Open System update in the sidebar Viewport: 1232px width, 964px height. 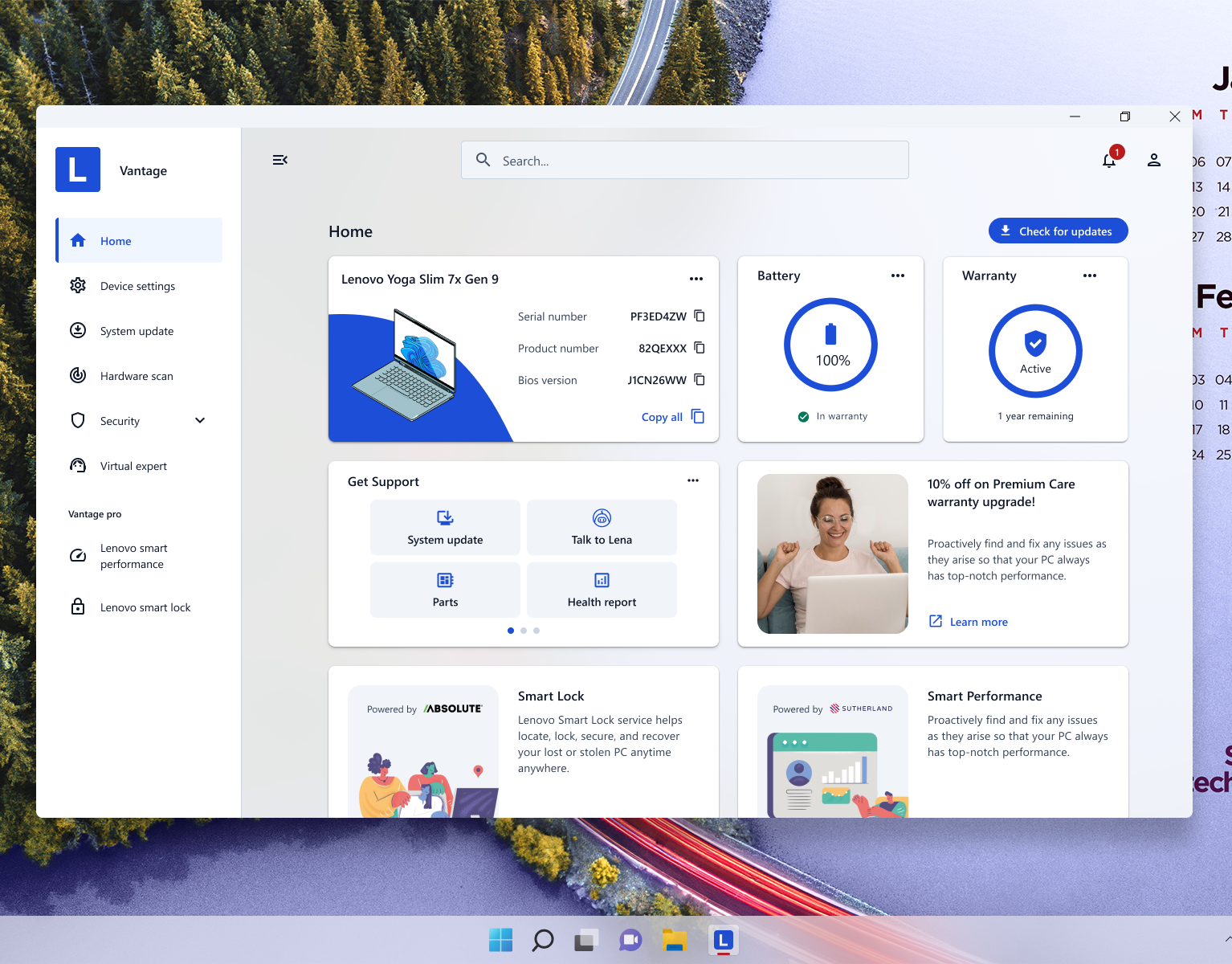pos(139,330)
